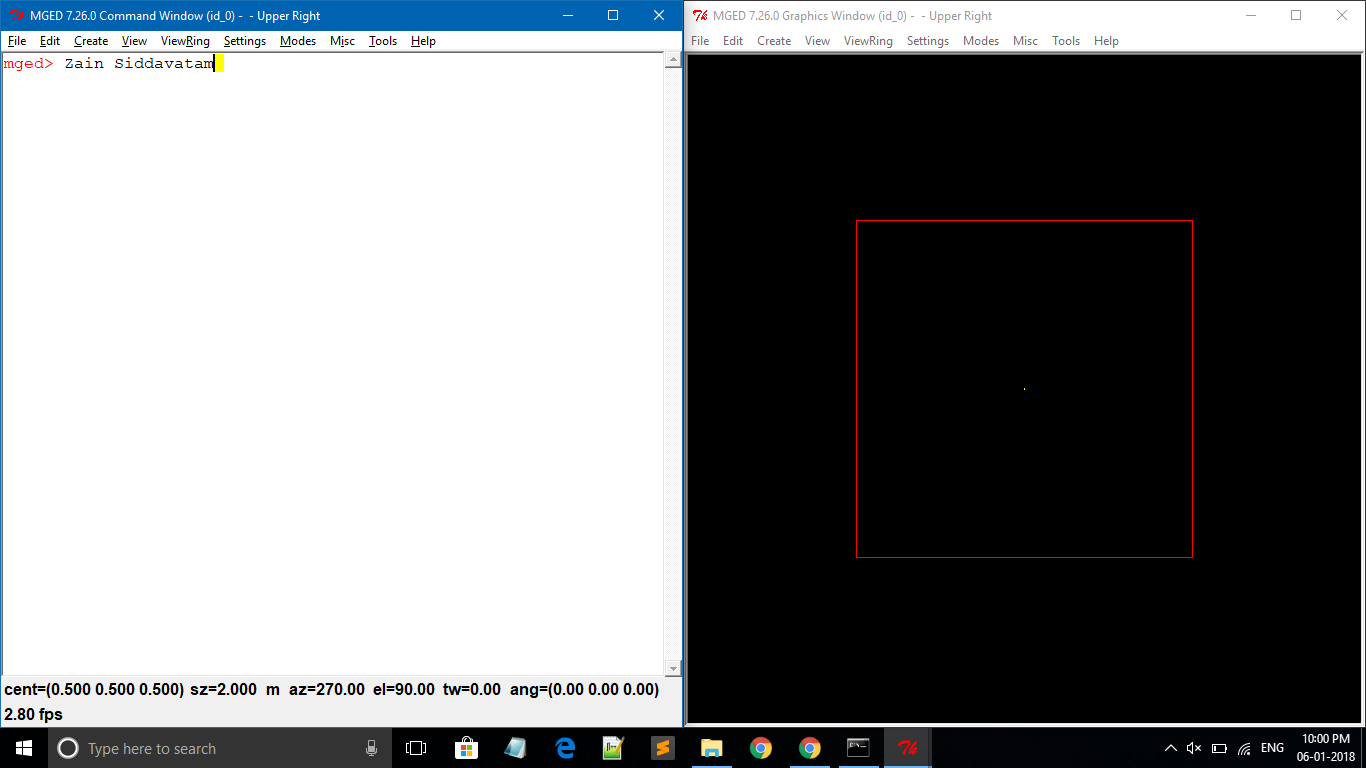Open Edit menu in Command Window
1366x768 pixels.
coord(50,41)
